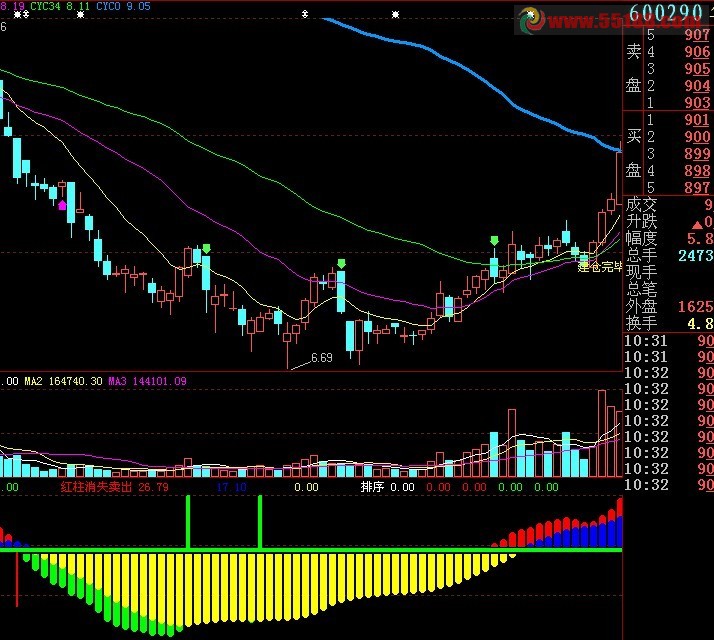Click the rightmost green down-arrow signal marker
The height and width of the screenshot is (640, 714).
[x=494, y=241]
